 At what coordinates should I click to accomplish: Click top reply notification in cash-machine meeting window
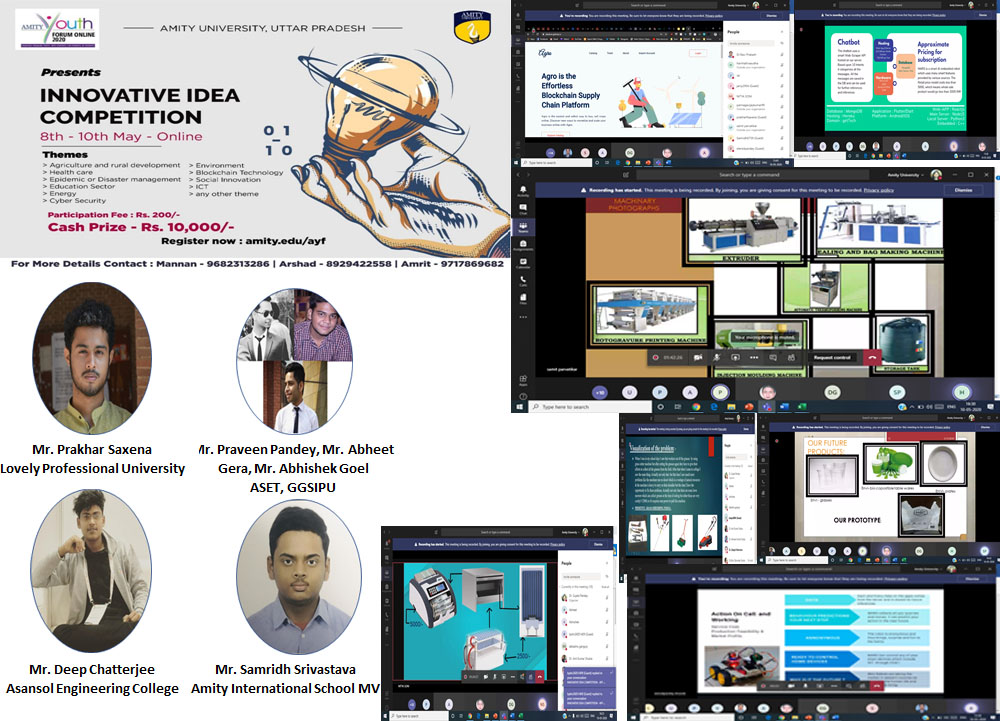[590, 676]
